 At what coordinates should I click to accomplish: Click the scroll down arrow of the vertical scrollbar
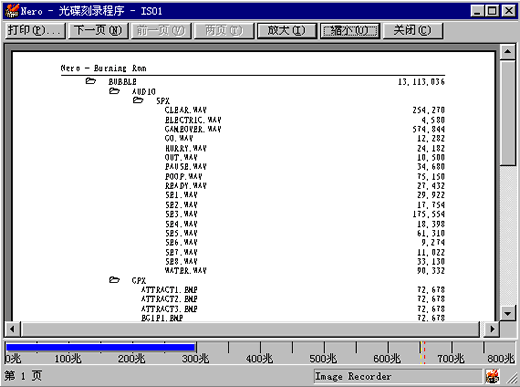pyautogui.click(x=508, y=313)
